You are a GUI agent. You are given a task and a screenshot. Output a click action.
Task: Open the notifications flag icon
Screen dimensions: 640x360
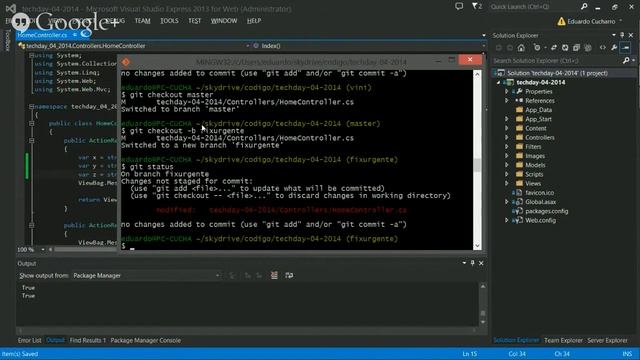point(476,6)
